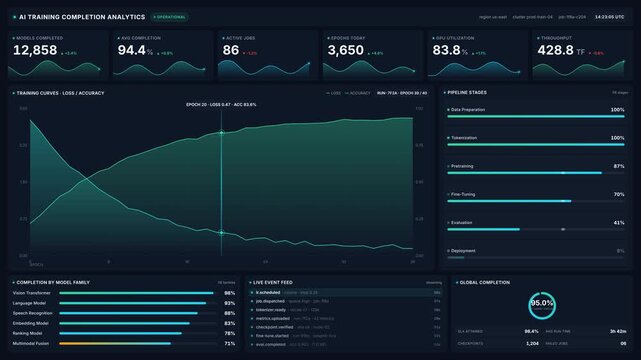This screenshot has height=360, width=641.
Task: Select the Vision Transformer label
Action: 31,293
